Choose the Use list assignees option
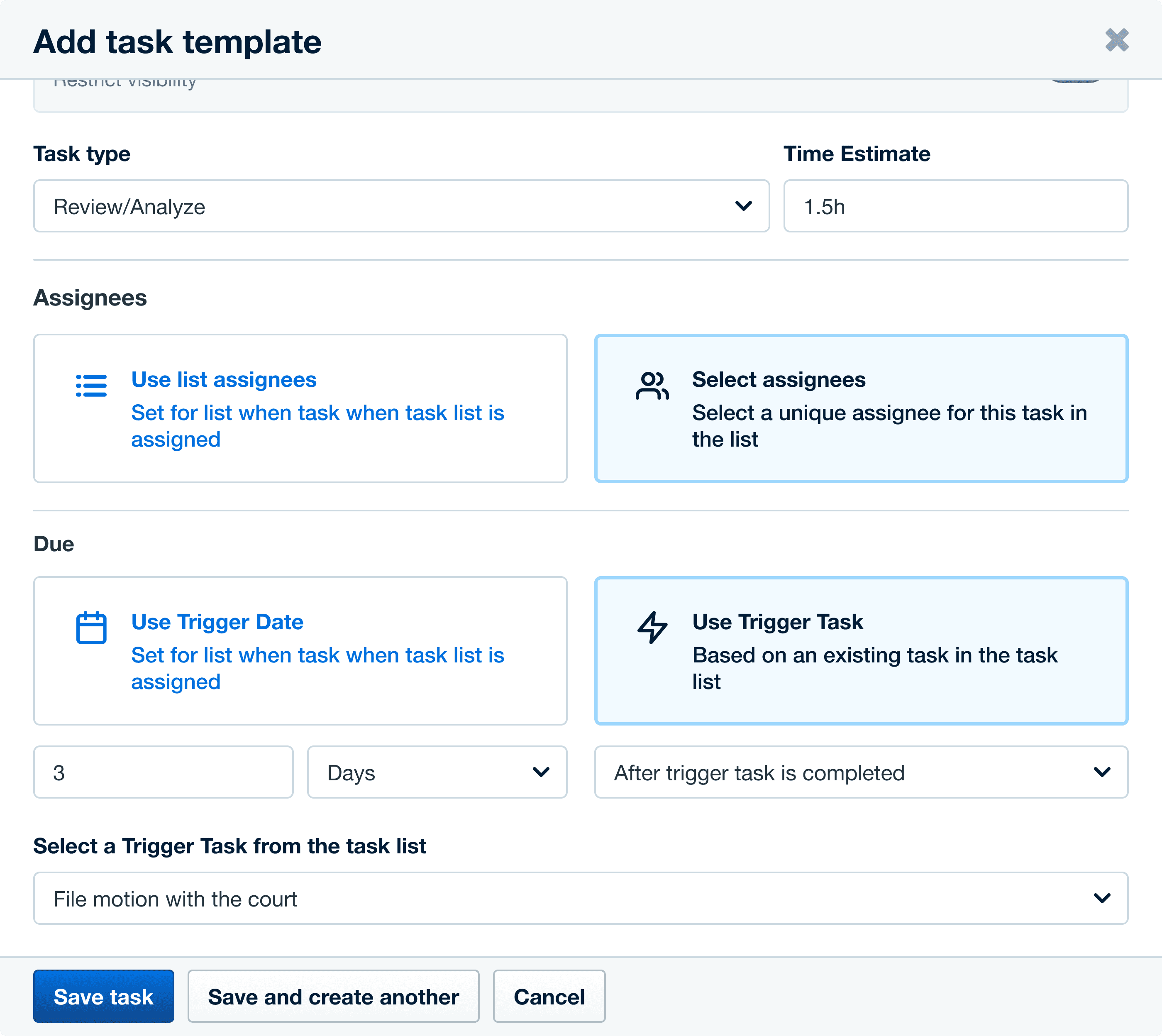This screenshot has width=1162, height=1036. tap(300, 408)
